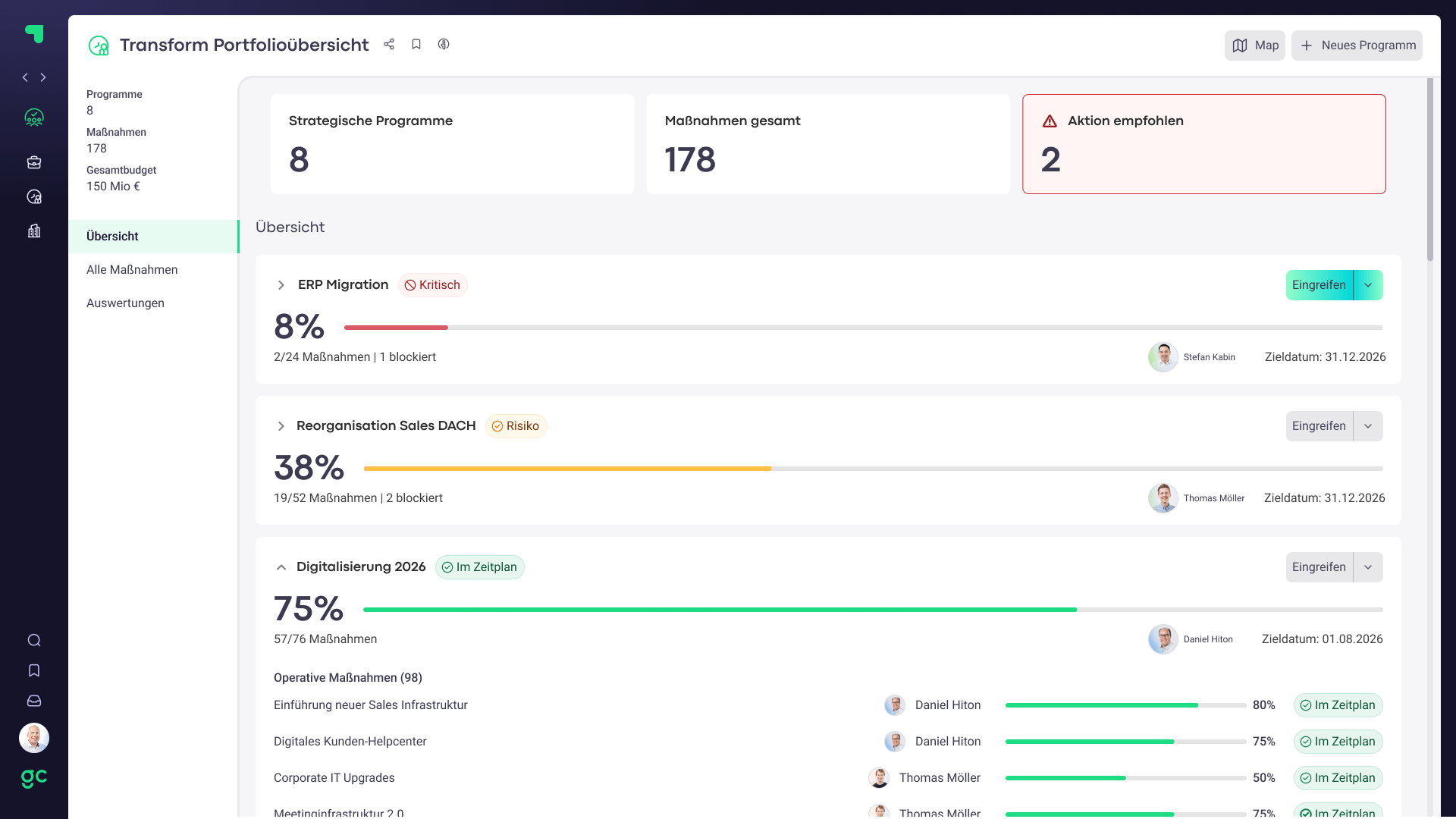Open search from the sidebar
Viewport: 1456px width, 819px height.
point(34,640)
